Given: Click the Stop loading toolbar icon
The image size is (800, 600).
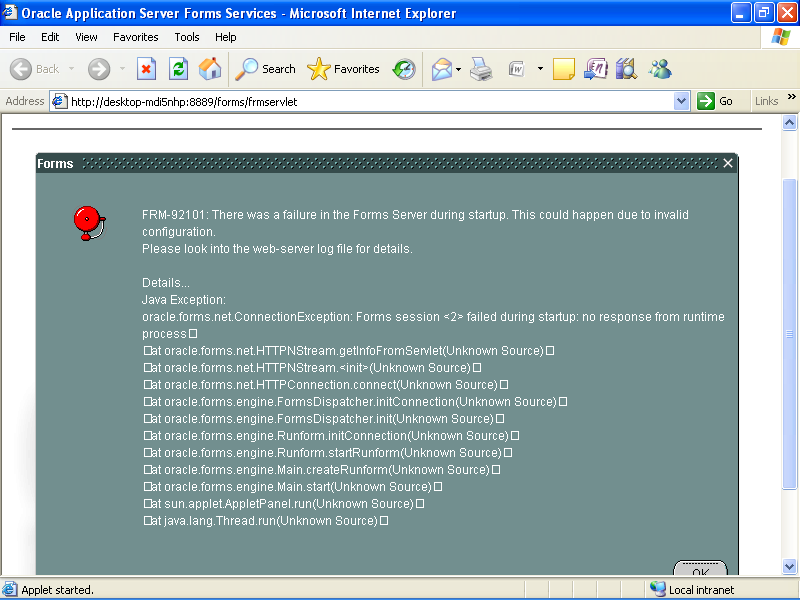Looking at the screenshot, I should tap(146, 69).
